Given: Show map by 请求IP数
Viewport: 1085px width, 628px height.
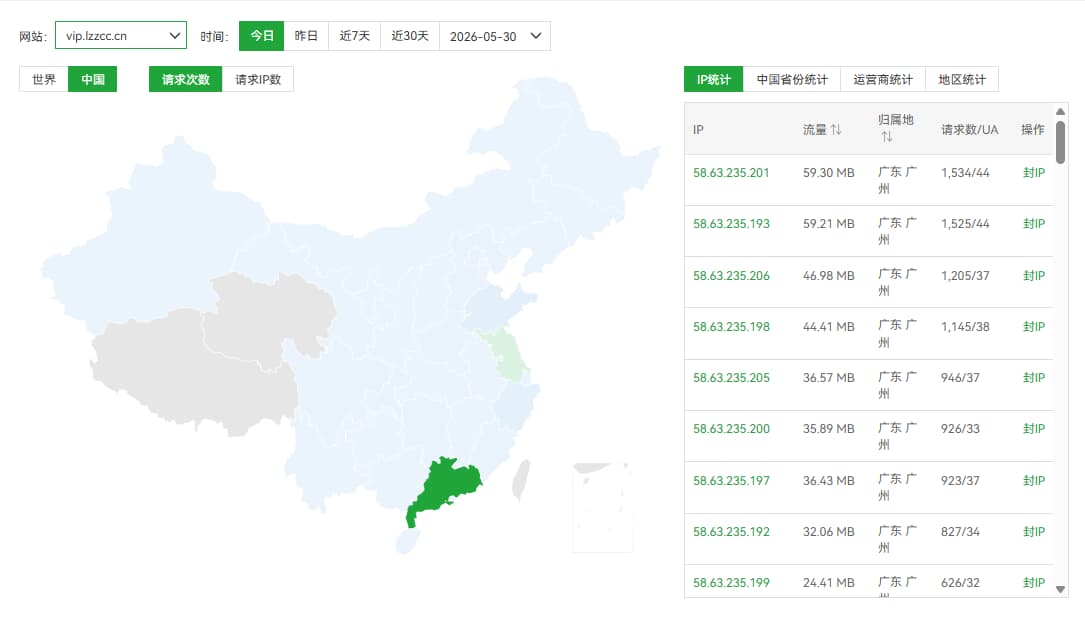Looking at the screenshot, I should [x=258, y=80].
